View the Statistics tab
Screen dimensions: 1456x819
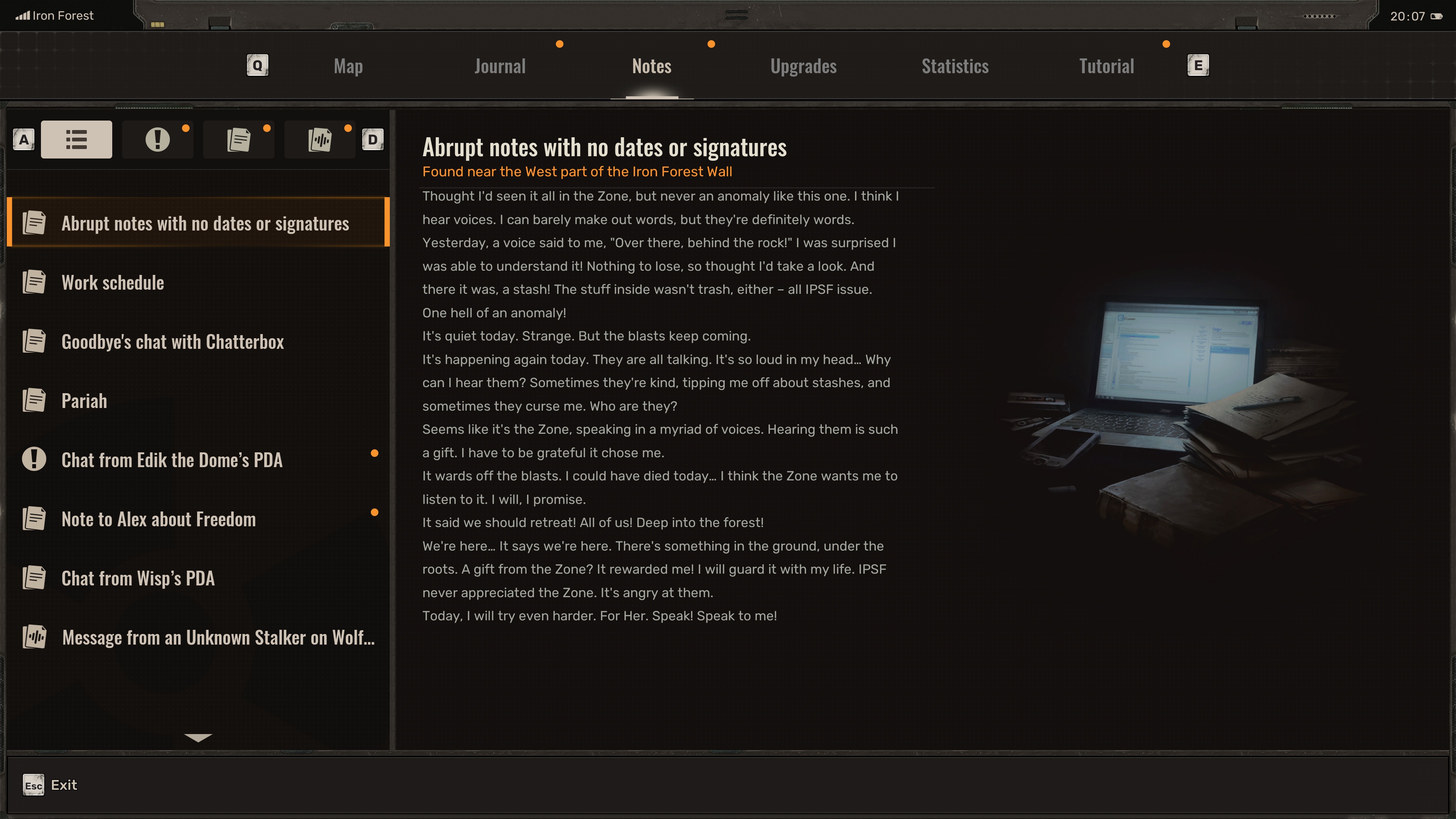click(955, 66)
